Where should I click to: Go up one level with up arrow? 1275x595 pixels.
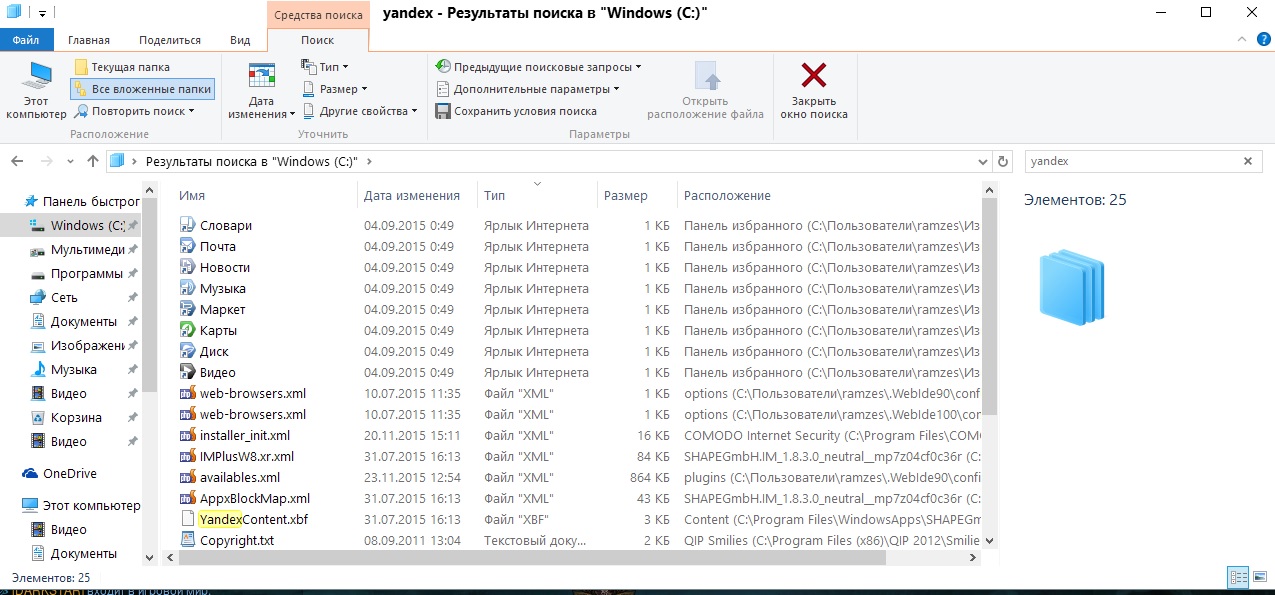pos(93,161)
